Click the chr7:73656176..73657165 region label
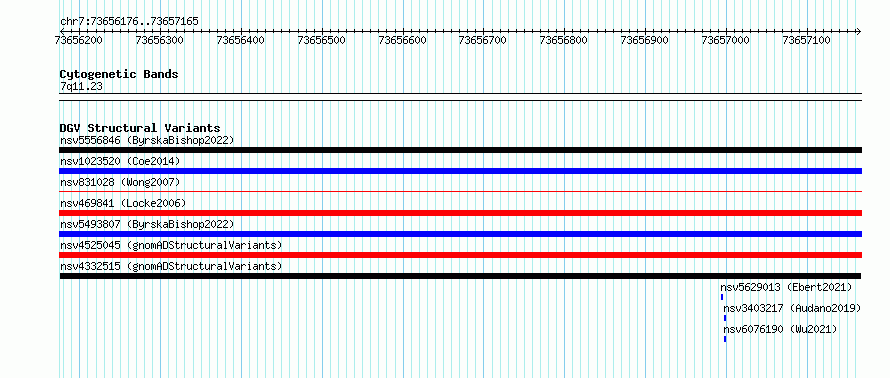Viewport: 890px width, 378px height. 129,22
